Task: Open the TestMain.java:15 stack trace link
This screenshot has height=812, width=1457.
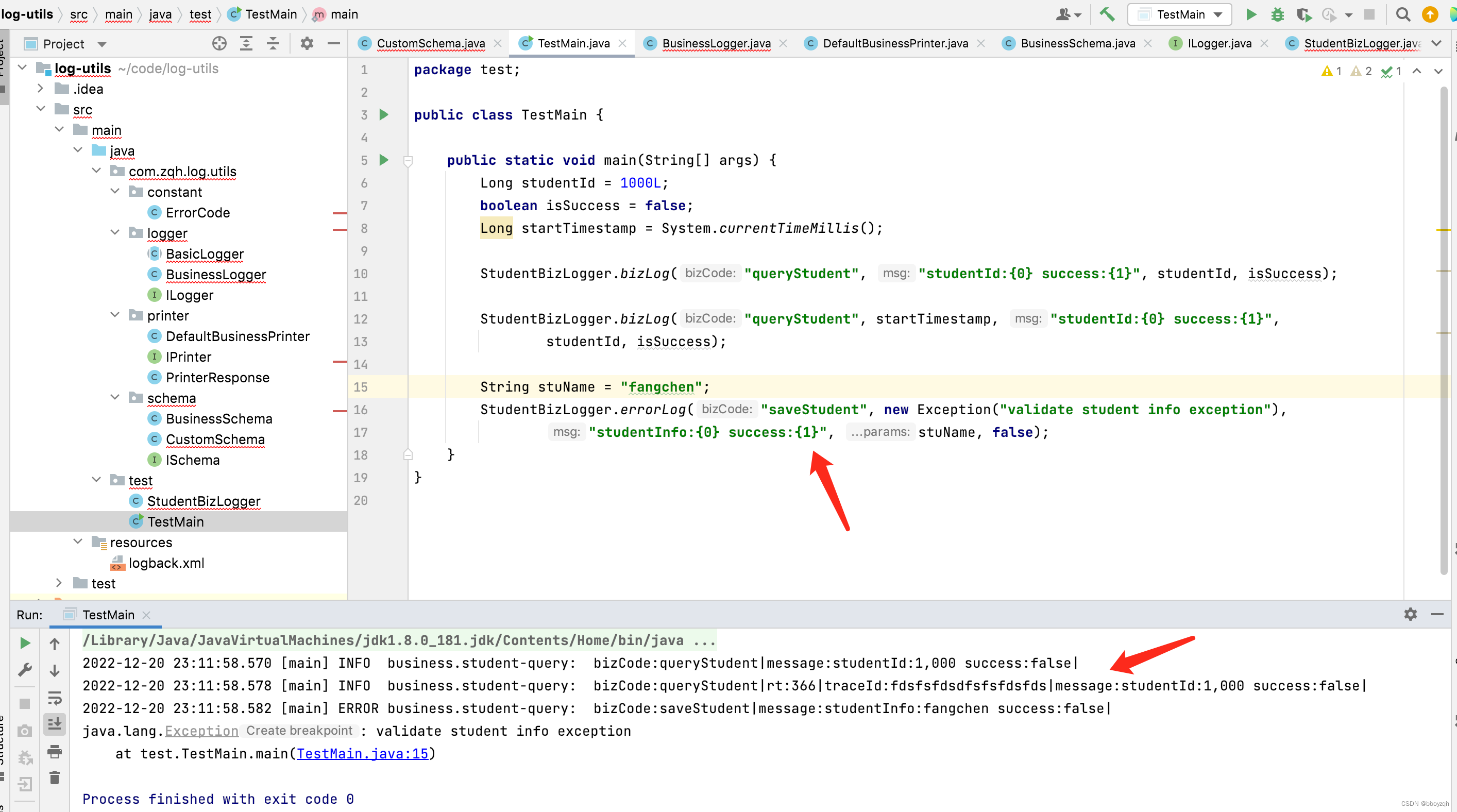Action: pos(362,754)
